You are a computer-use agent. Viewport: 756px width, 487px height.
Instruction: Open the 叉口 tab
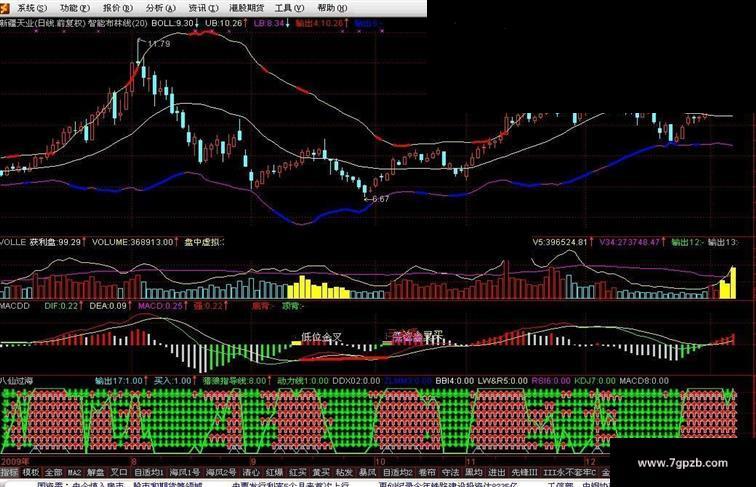coord(119,473)
